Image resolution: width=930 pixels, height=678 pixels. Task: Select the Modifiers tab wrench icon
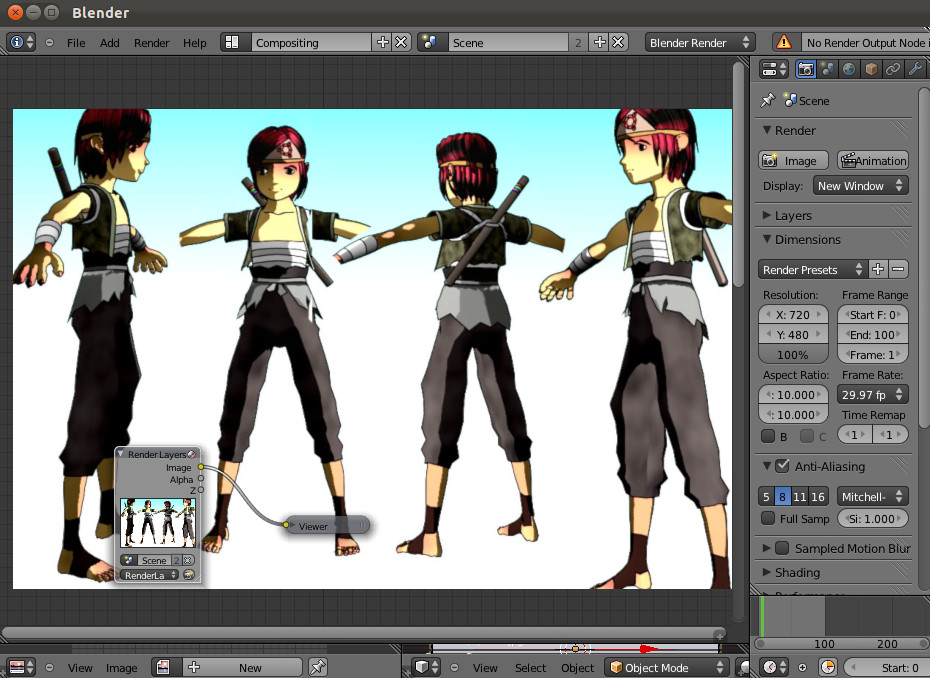click(x=915, y=69)
